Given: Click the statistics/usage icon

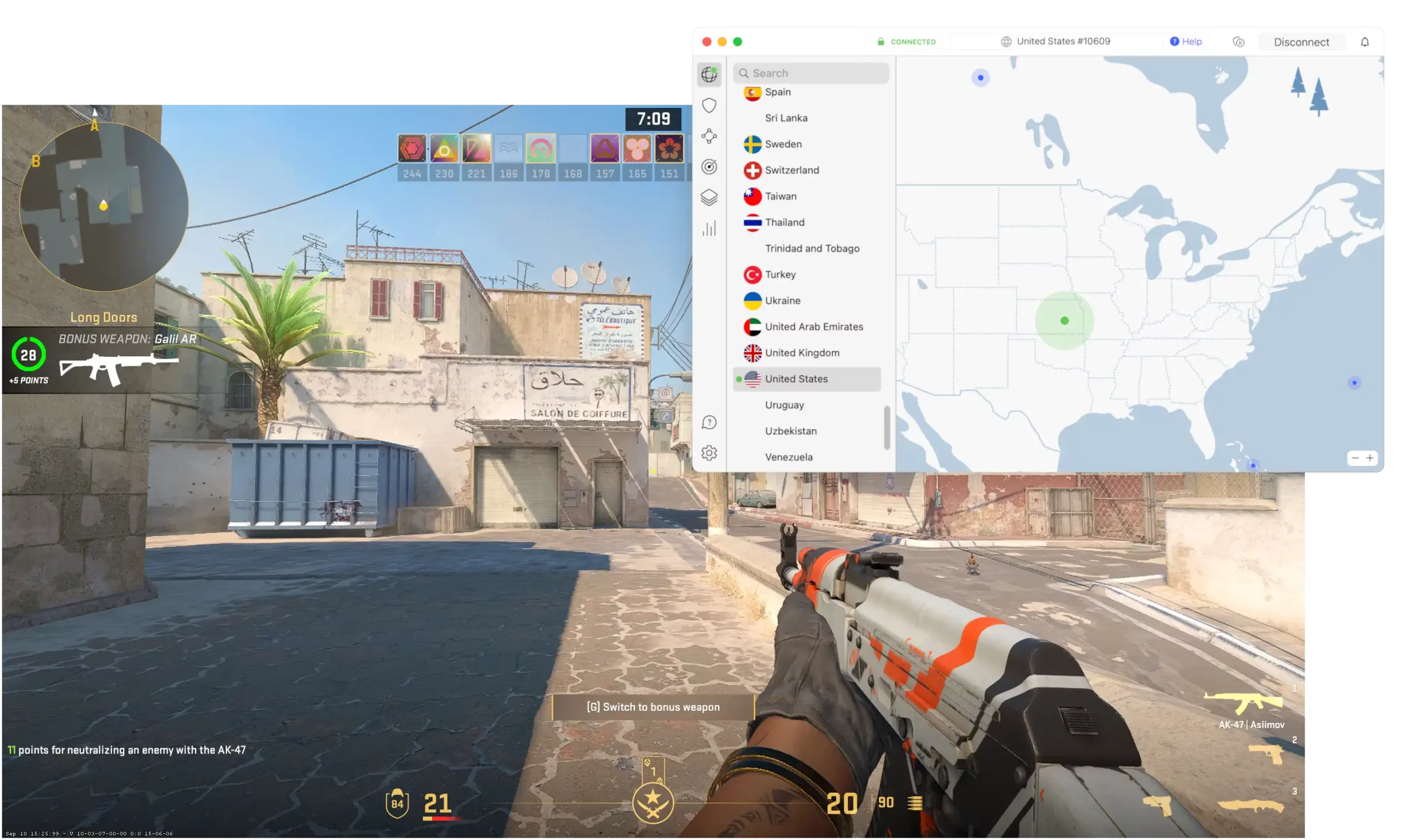Looking at the screenshot, I should coord(709,229).
